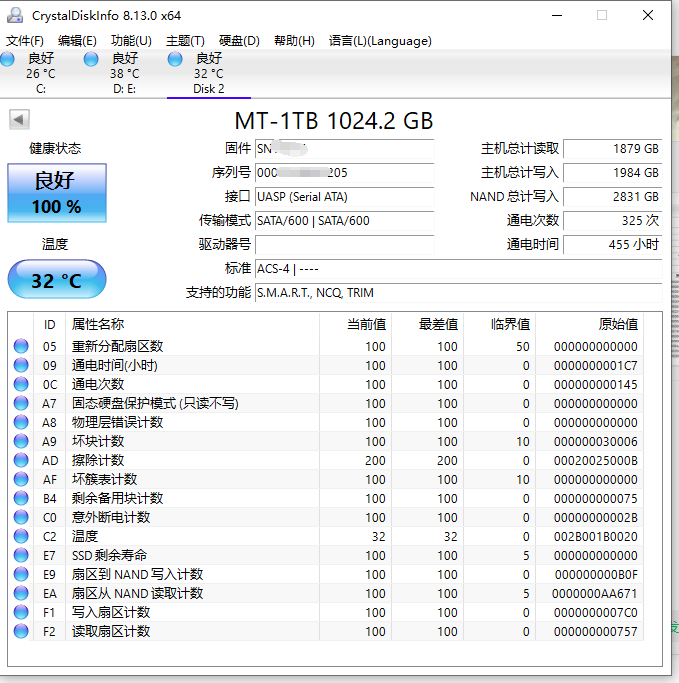This screenshot has width=679, height=683.
Task: Open the 硬盘(D) menu
Action: pos(239,41)
